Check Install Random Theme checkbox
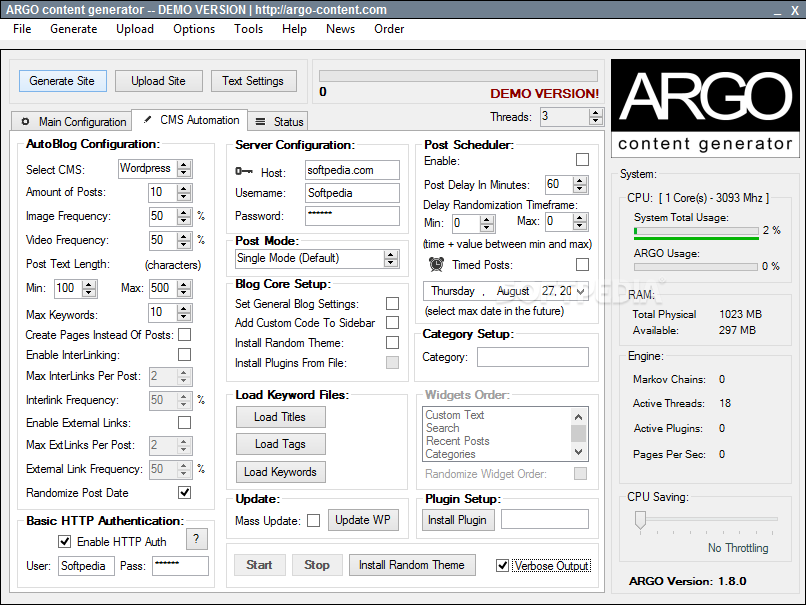 click(392, 343)
